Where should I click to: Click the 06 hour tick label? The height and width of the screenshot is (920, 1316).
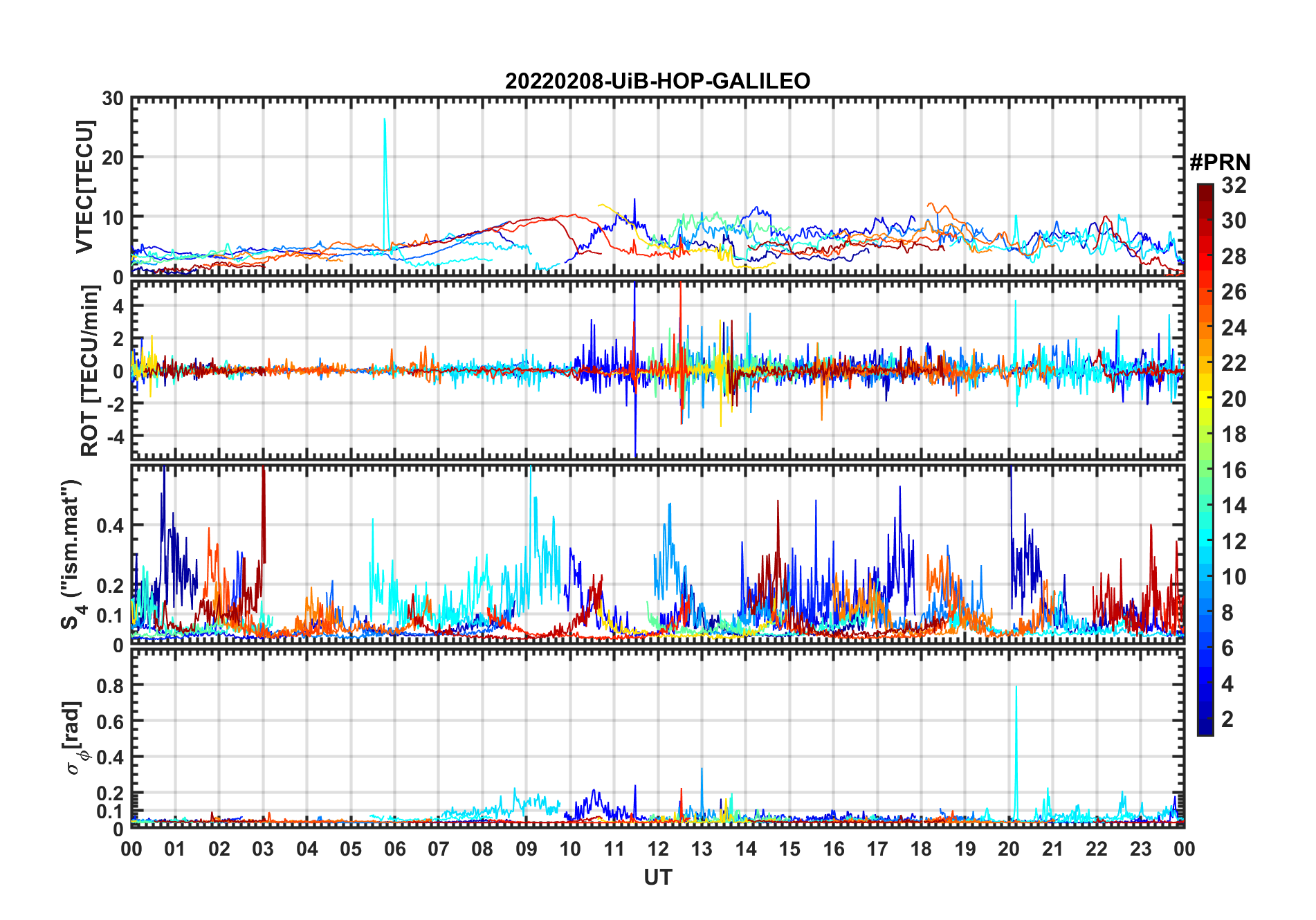(394, 849)
